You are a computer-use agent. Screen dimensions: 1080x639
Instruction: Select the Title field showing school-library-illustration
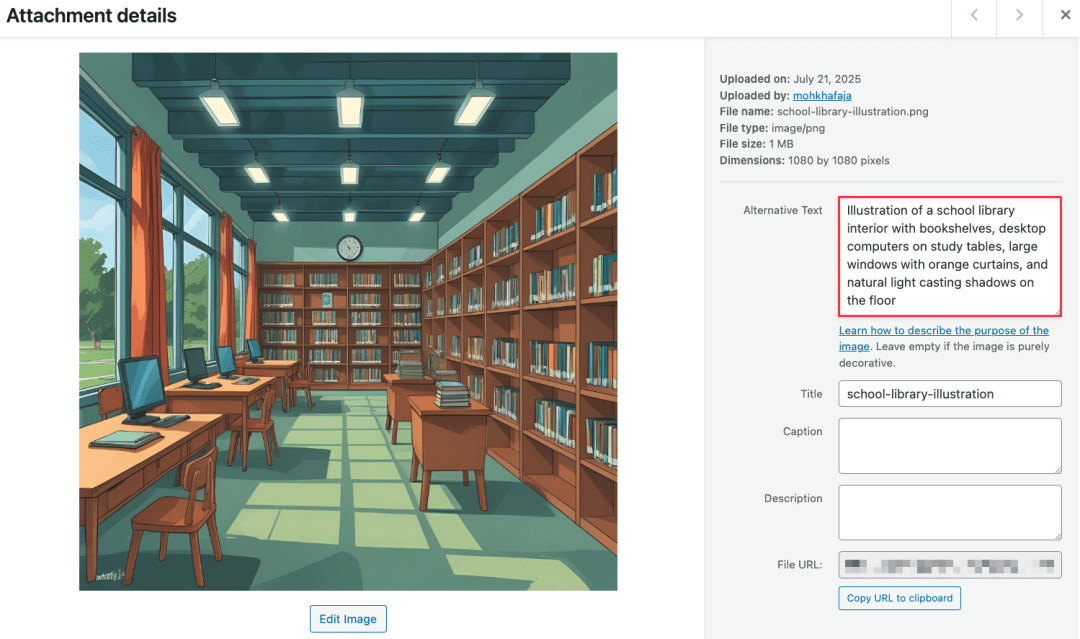tap(948, 393)
